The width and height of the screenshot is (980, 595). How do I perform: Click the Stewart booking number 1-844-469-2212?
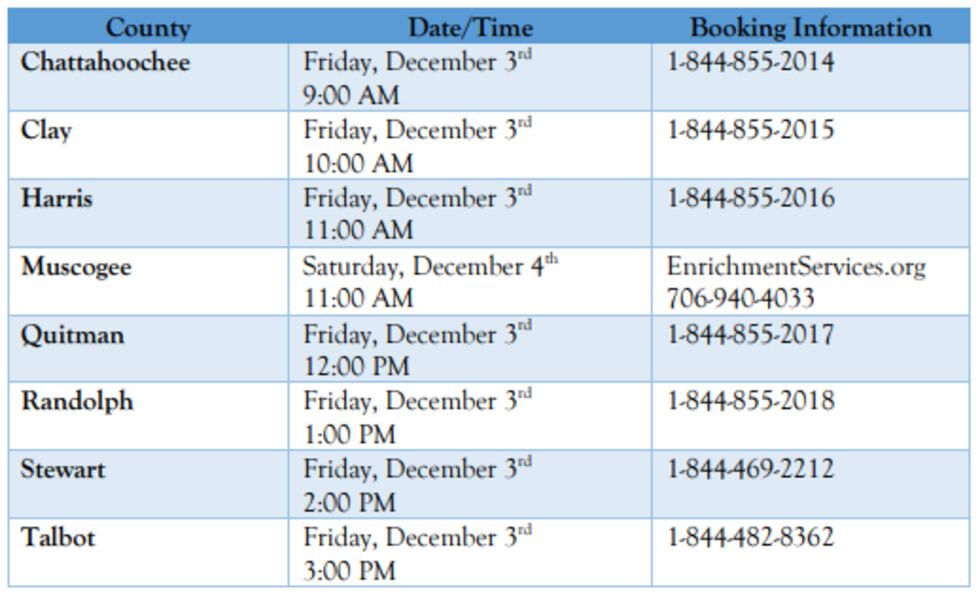[x=750, y=469]
